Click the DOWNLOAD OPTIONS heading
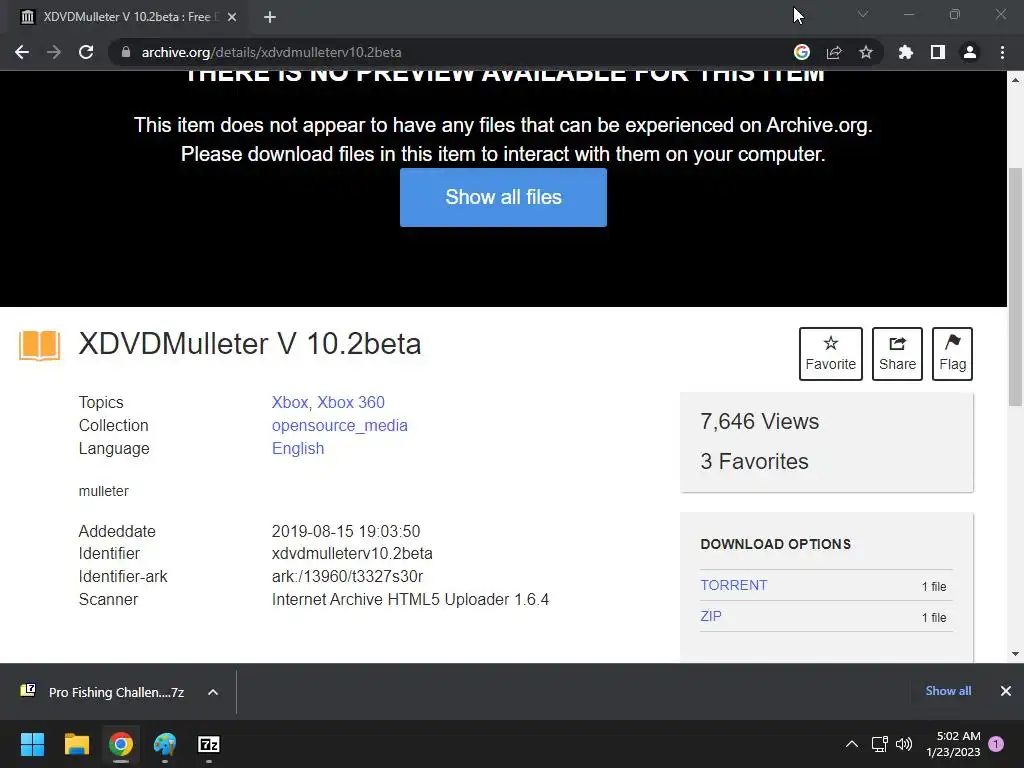 click(x=775, y=544)
